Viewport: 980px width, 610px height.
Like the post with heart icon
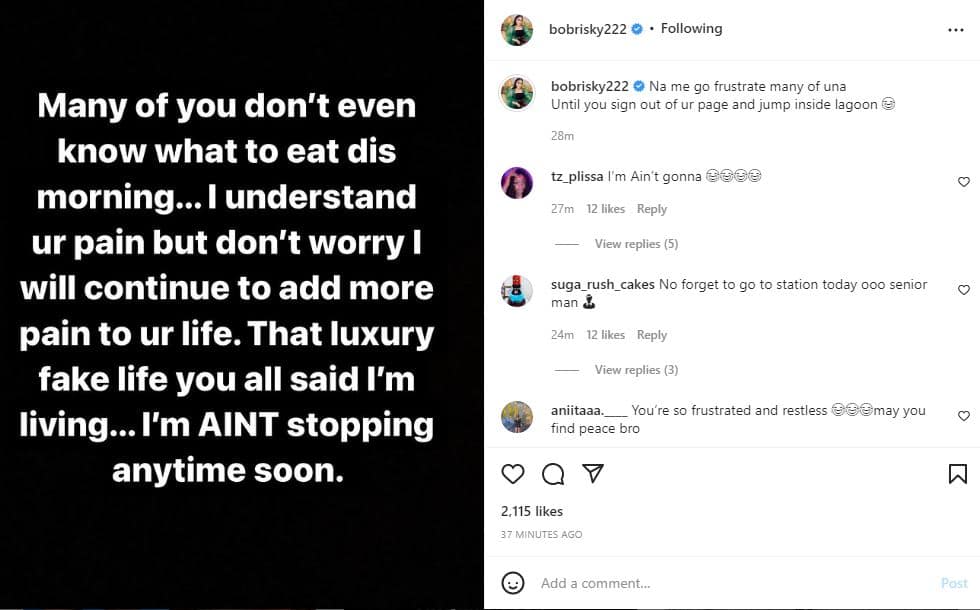click(513, 474)
